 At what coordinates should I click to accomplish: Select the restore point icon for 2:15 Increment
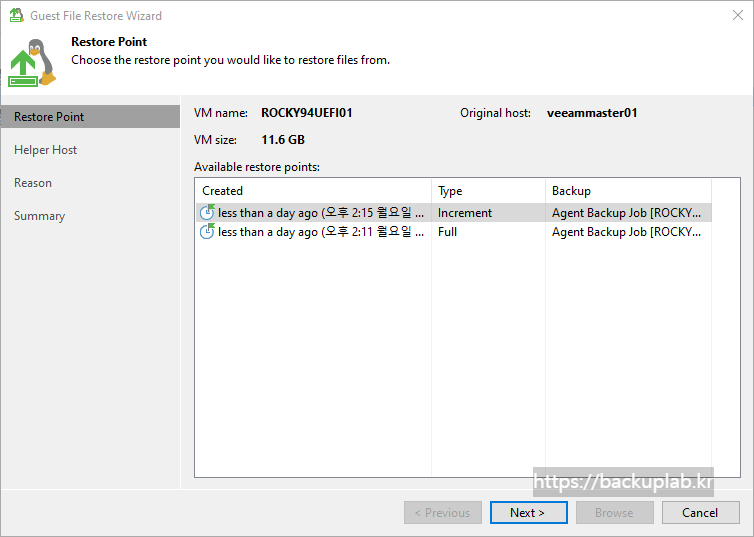click(207, 212)
